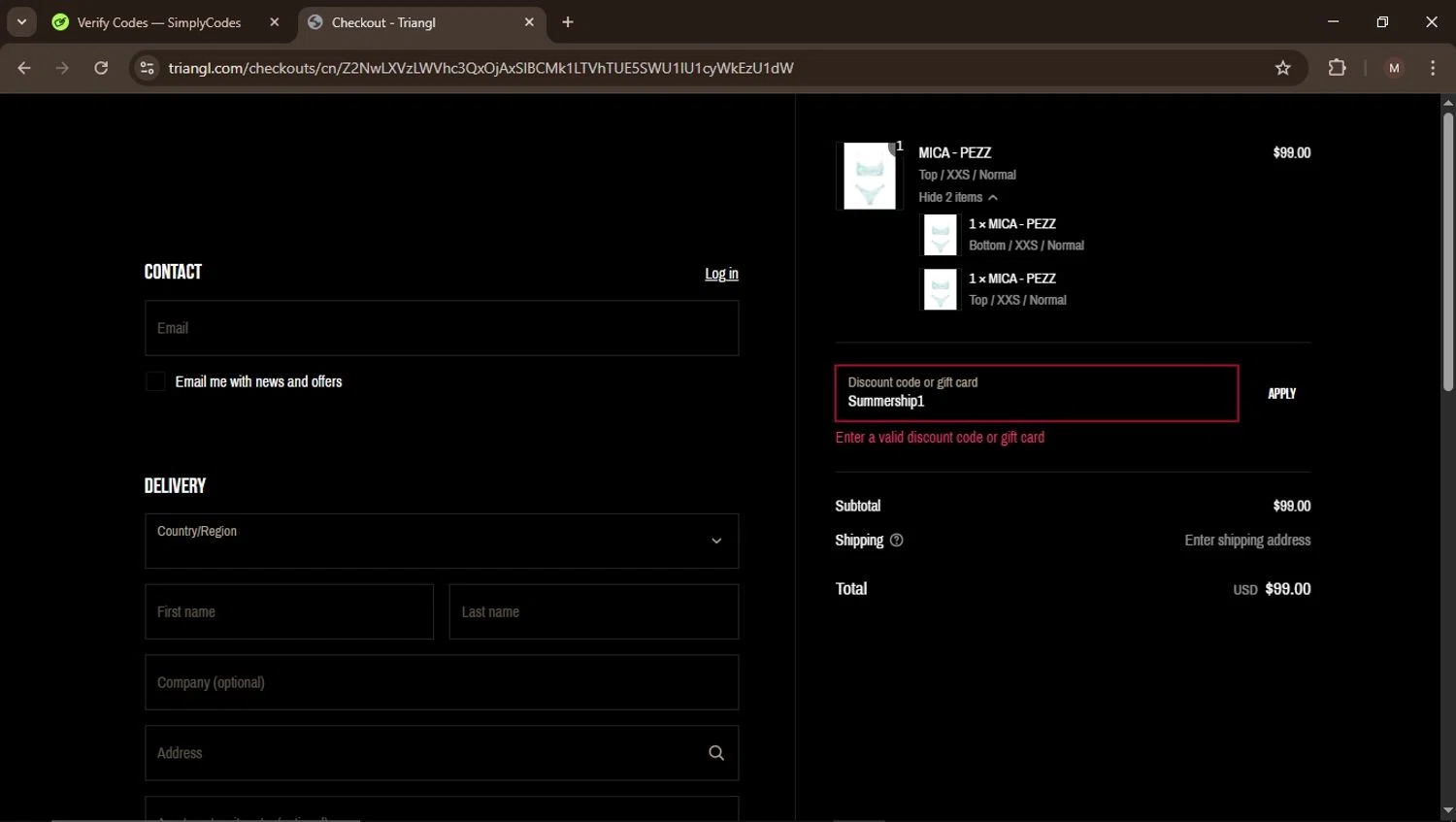The height and width of the screenshot is (822, 1456).
Task: Enable Email me with news and offers
Action: click(x=155, y=381)
